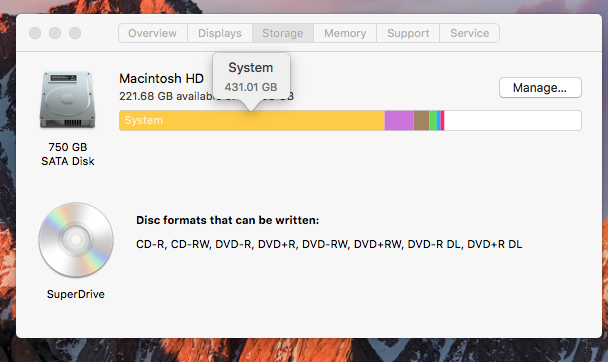This screenshot has height=362, width=608.
Task: Click the SuperDrive label text
Action: (76, 294)
